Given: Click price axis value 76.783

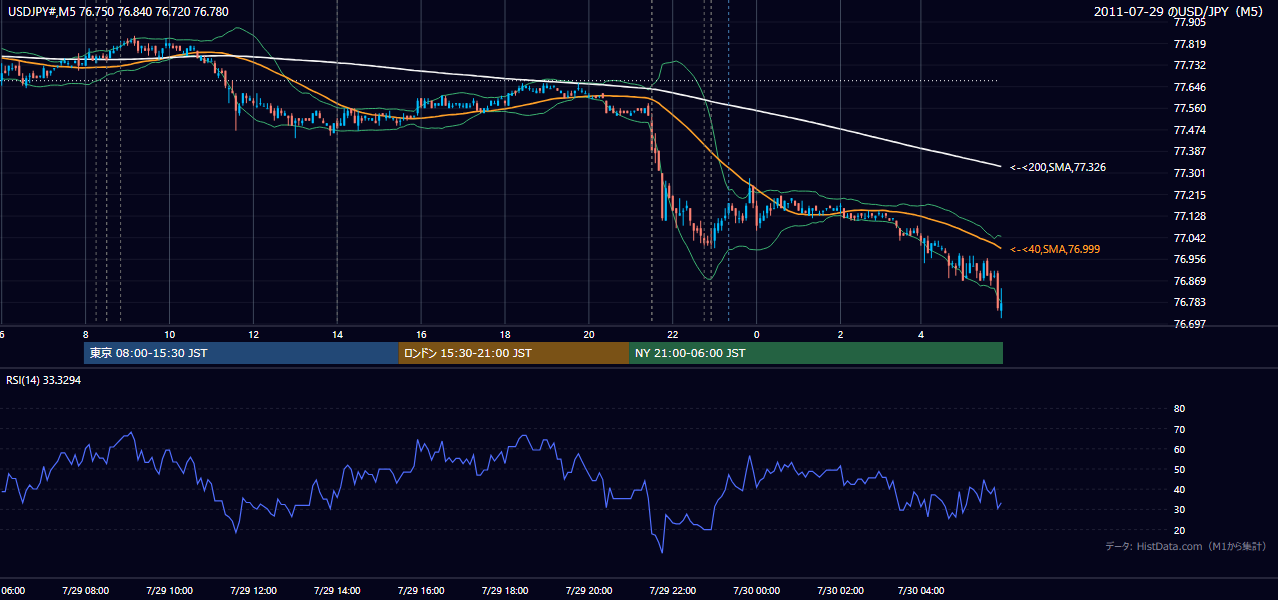Looking at the screenshot, I should tap(1189, 302).
